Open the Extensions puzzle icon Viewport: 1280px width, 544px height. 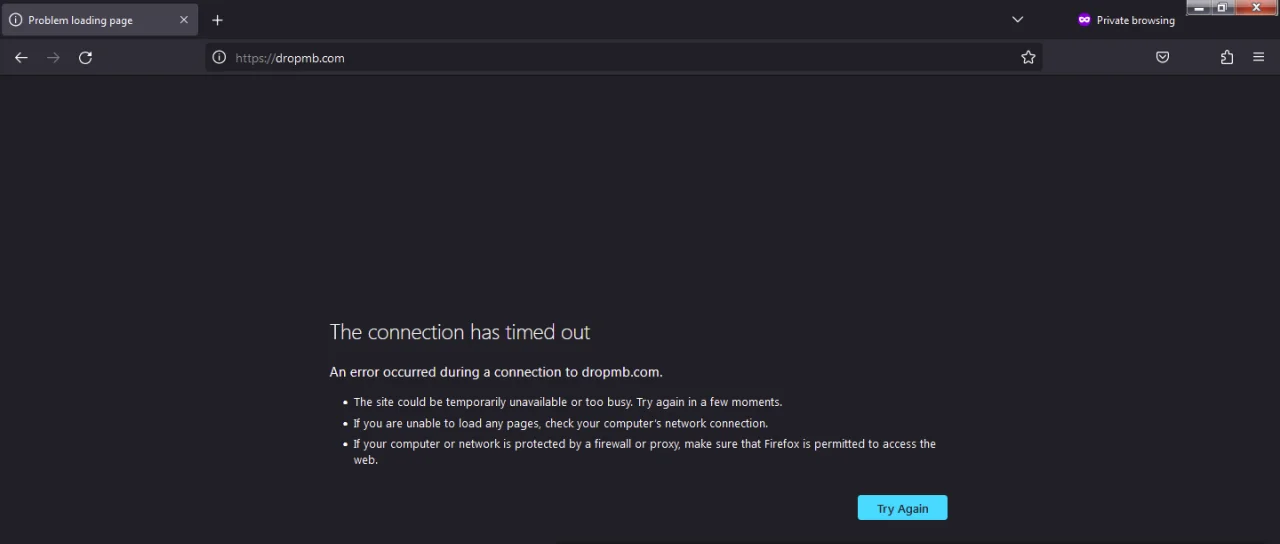pos(1227,58)
